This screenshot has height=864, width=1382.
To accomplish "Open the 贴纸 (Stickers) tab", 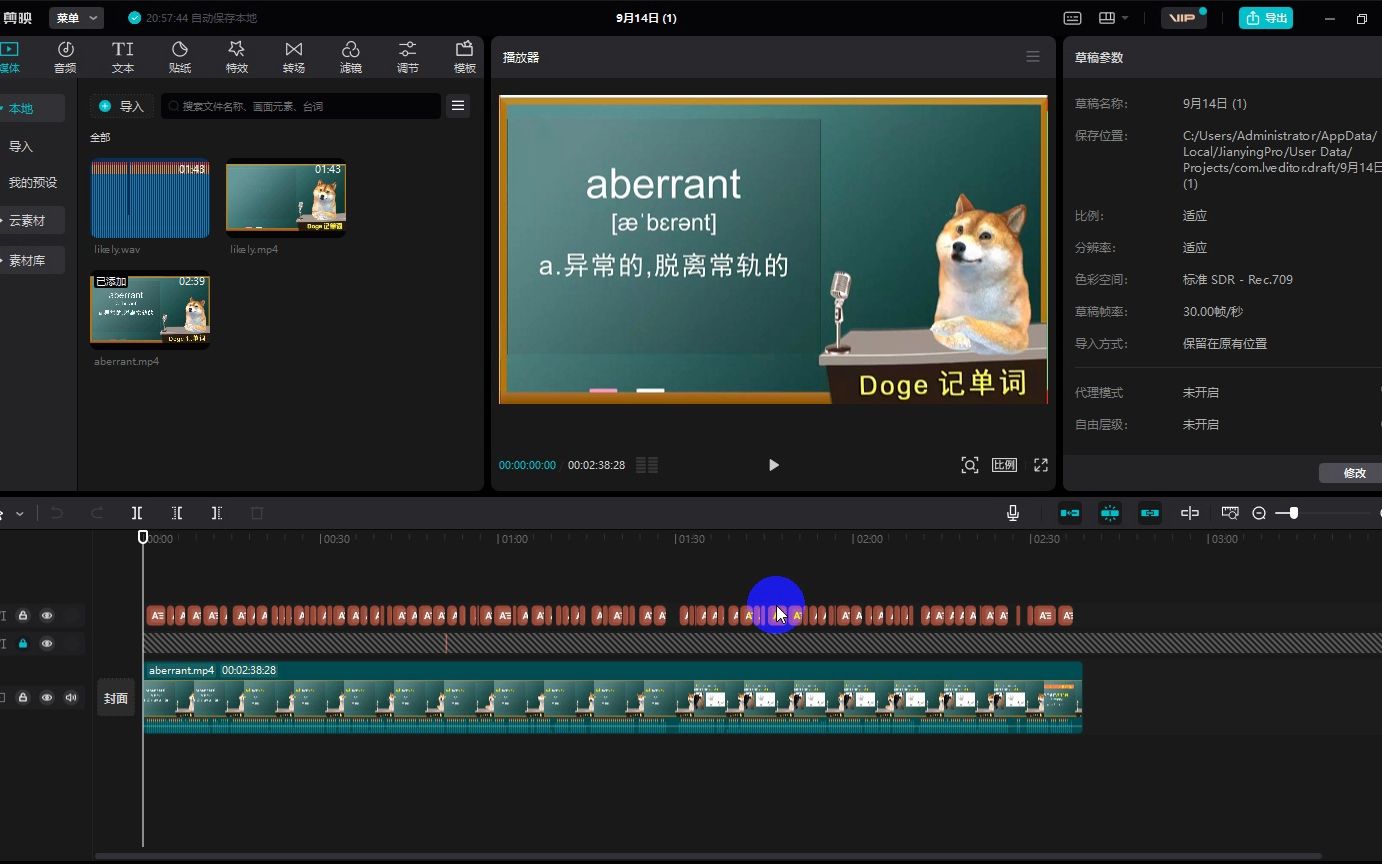I will click(180, 57).
